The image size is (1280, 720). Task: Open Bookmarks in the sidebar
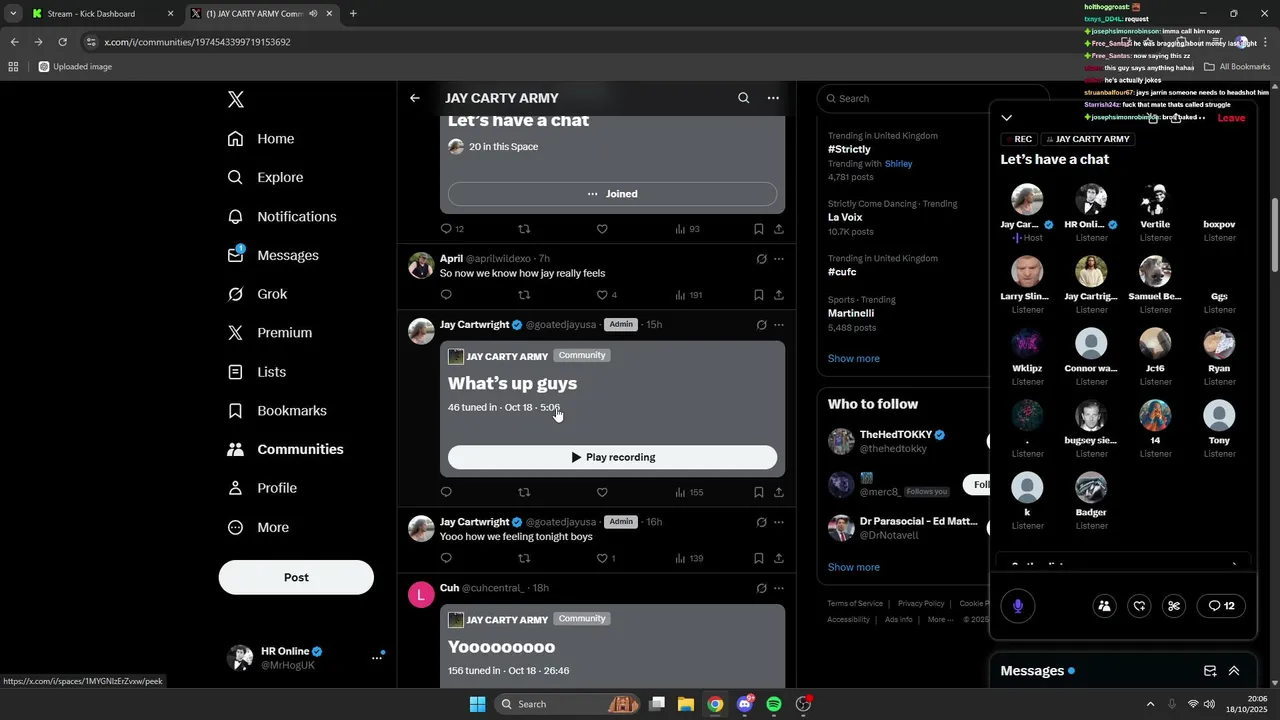[277, 410]
